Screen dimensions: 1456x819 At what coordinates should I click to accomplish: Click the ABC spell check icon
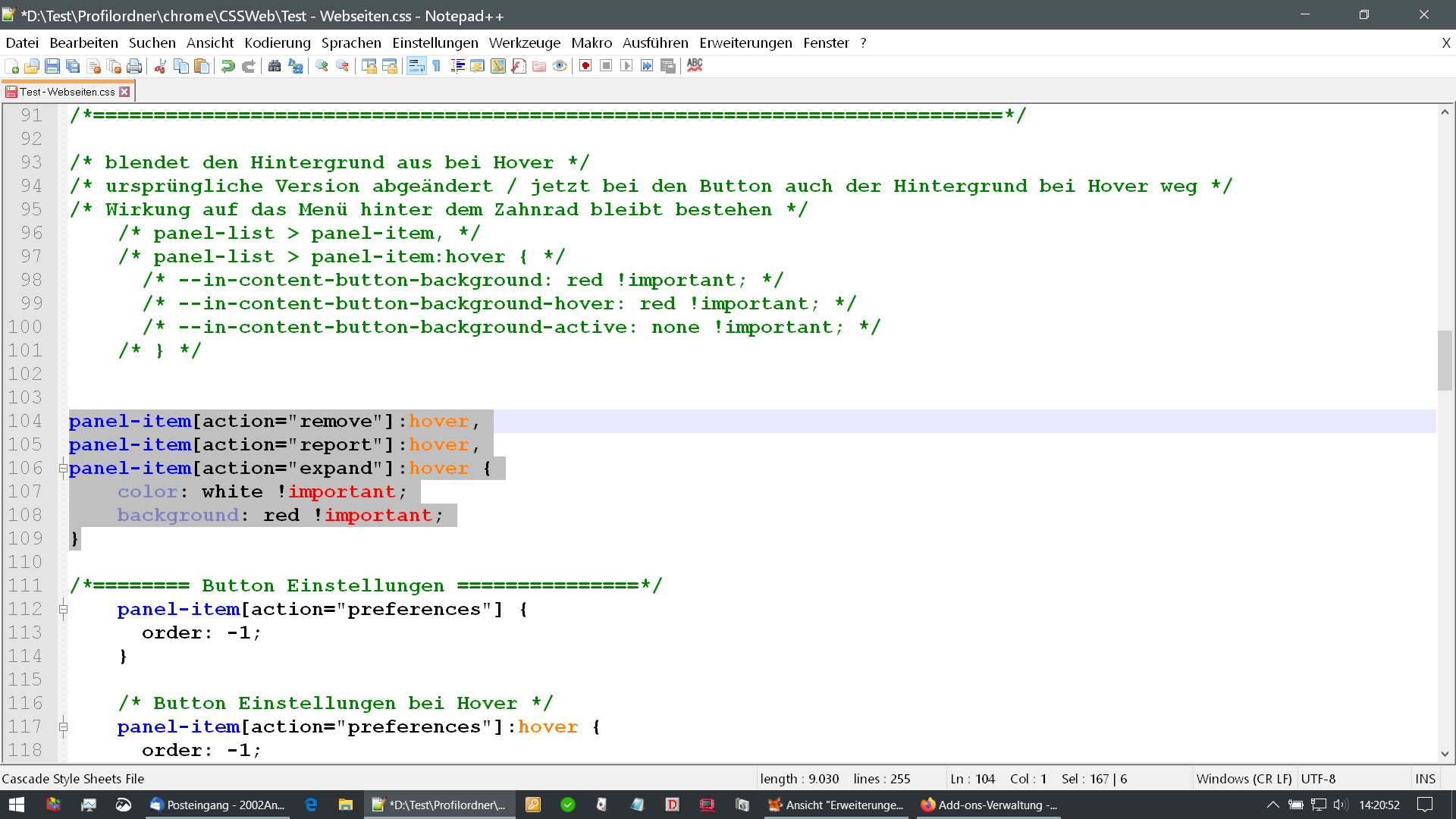point(695,66)
